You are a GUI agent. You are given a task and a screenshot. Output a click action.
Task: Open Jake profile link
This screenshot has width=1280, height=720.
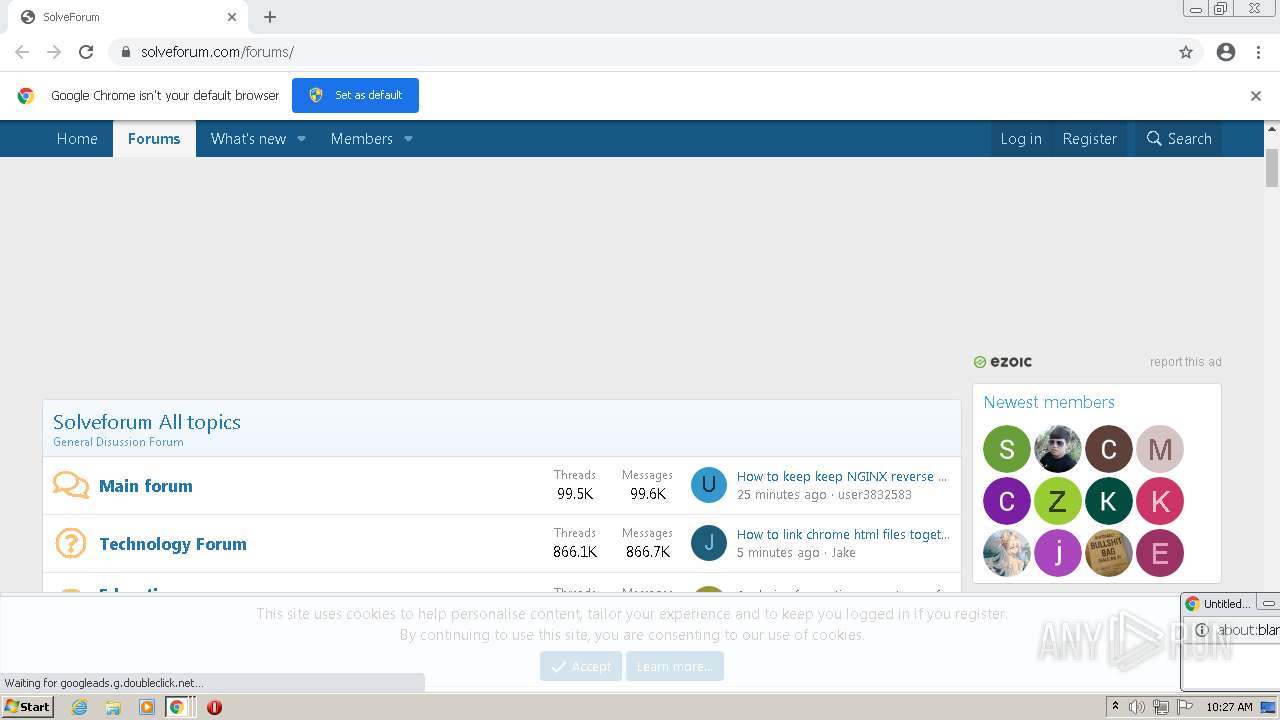coord(844,552)
